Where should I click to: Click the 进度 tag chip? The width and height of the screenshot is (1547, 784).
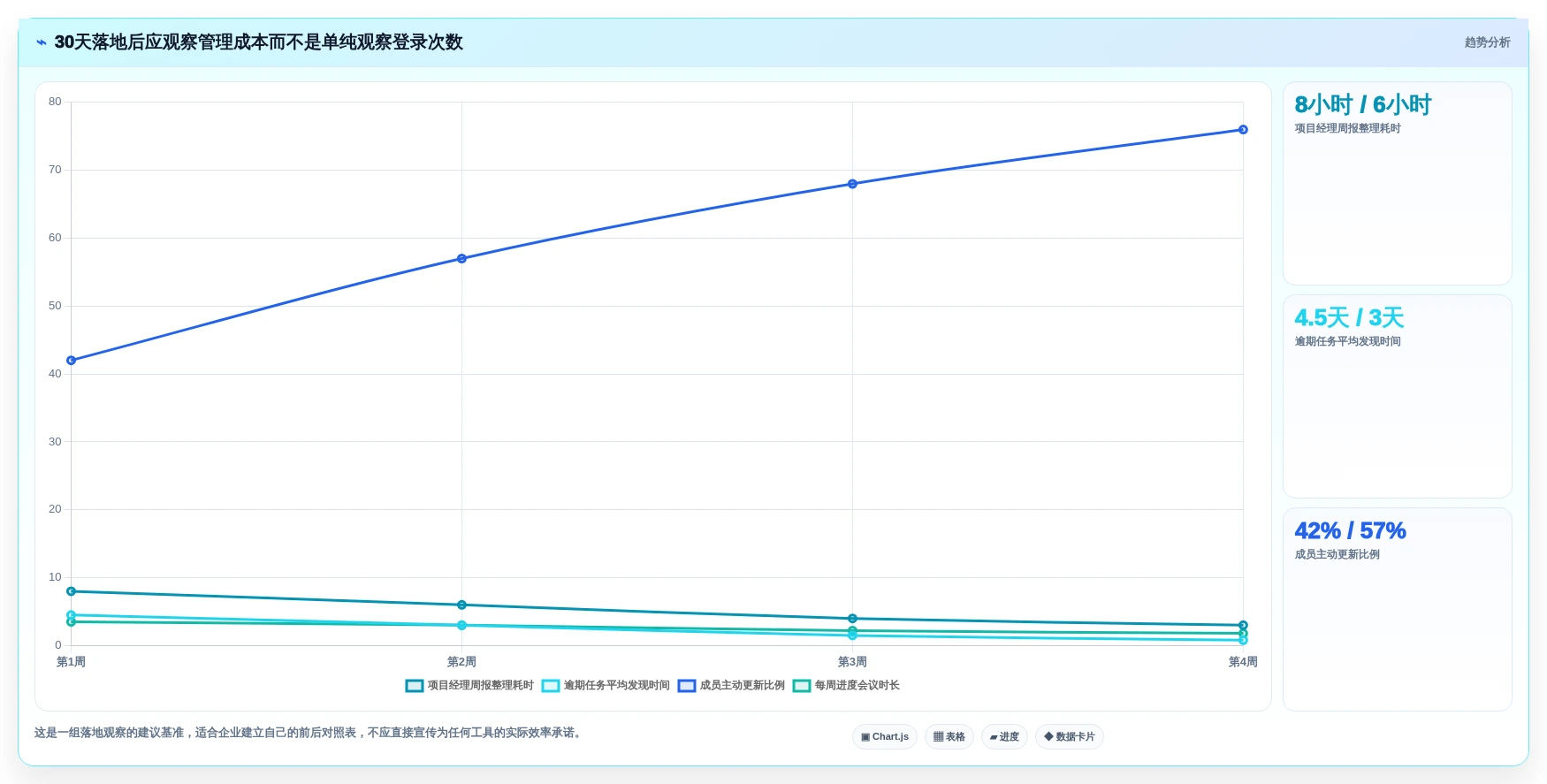click(x=1004, y=736)
